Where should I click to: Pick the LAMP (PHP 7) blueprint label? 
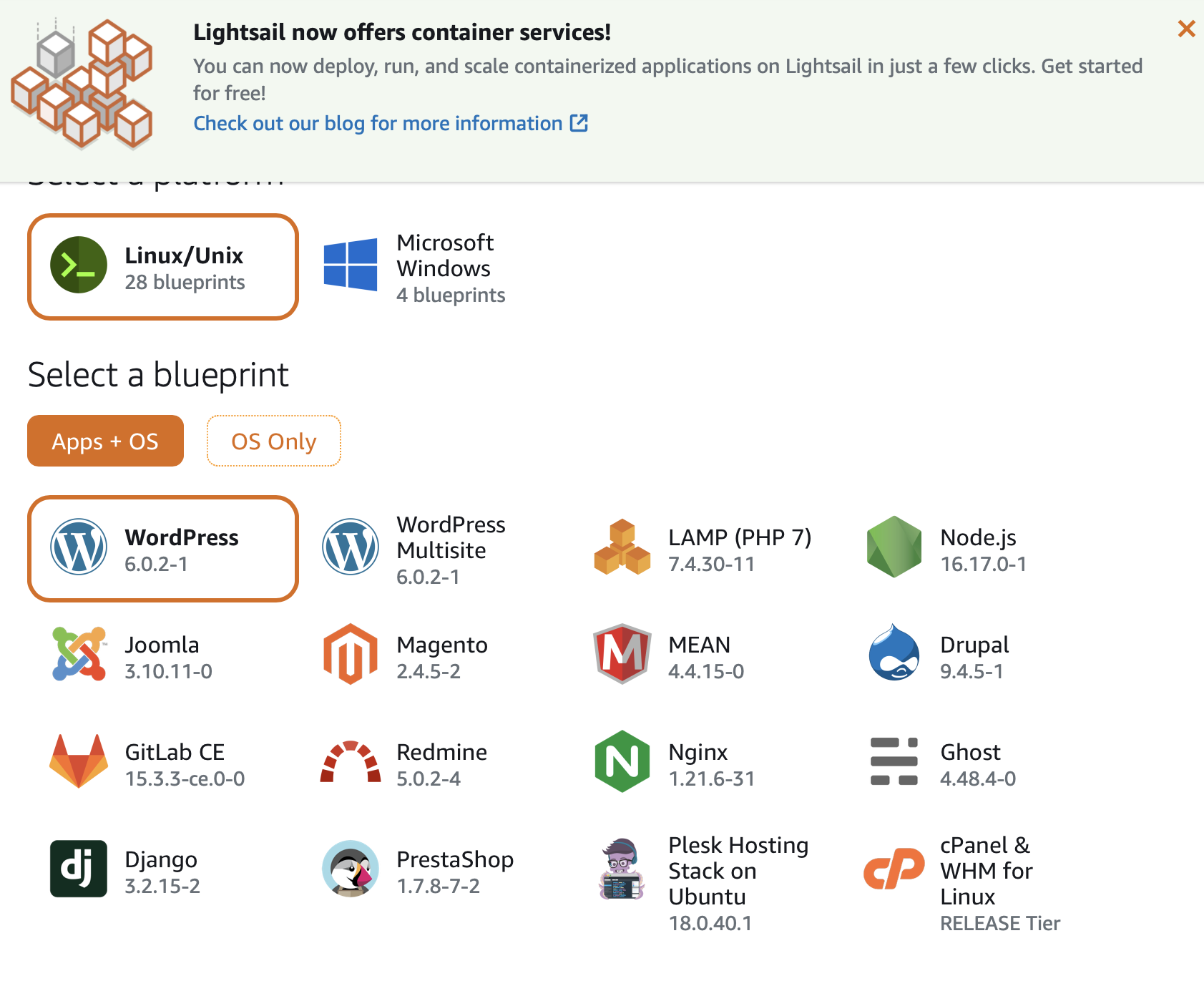pos(740,537)
